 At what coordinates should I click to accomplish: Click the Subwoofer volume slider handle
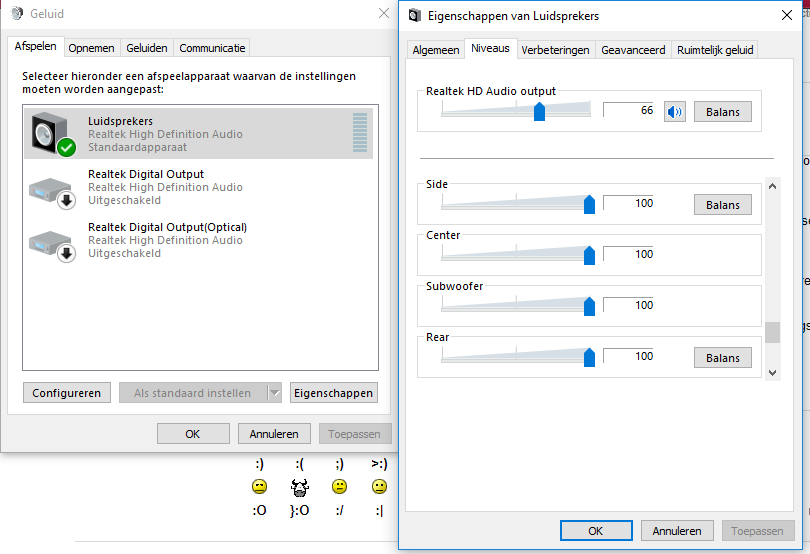[x=589, y=306]
